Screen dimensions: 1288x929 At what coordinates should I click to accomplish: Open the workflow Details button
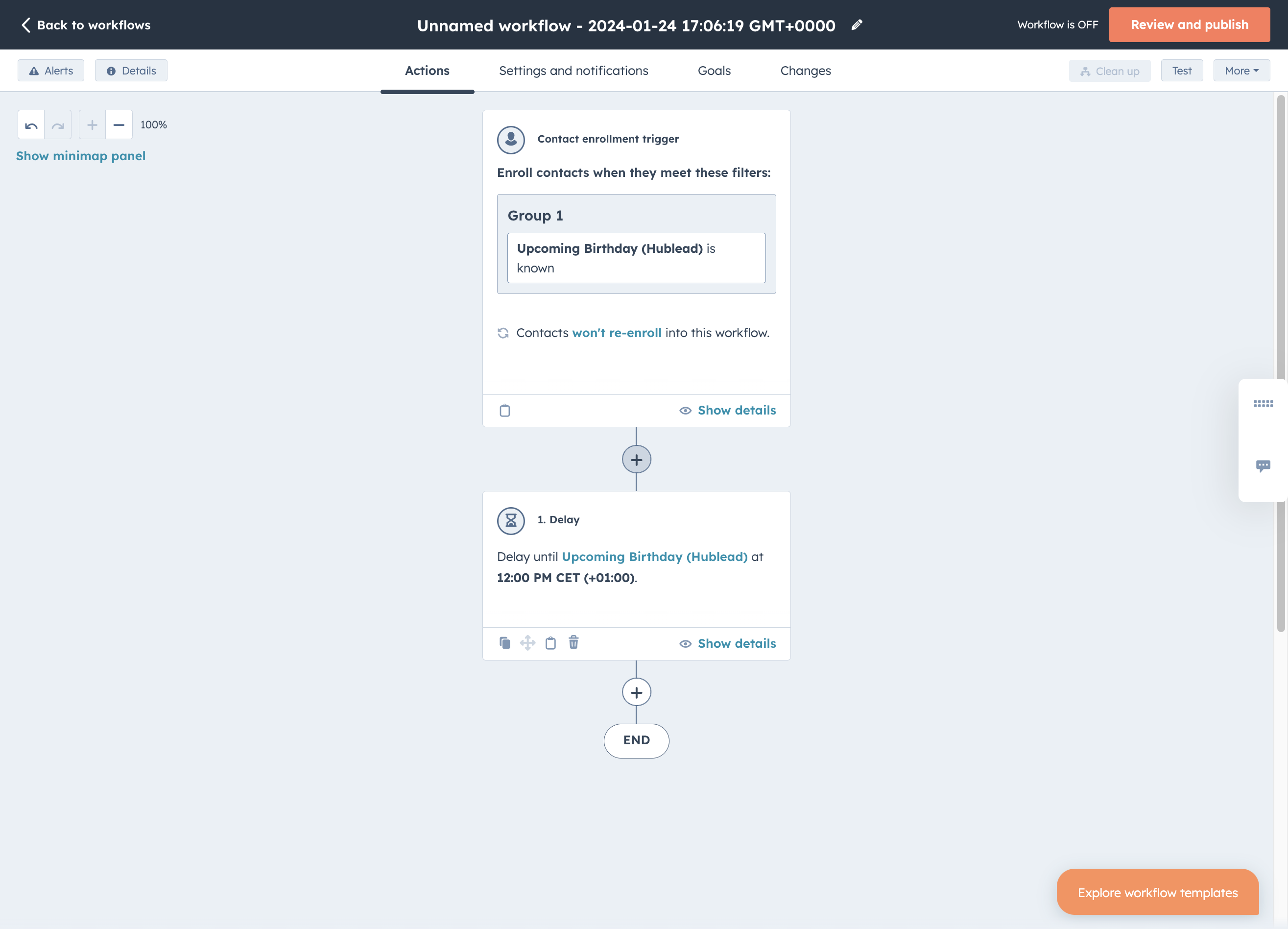pos(131,71)
